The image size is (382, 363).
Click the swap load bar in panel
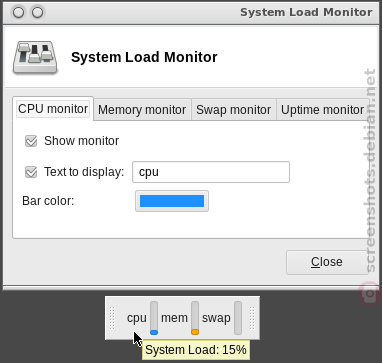(x=238, y=318)
